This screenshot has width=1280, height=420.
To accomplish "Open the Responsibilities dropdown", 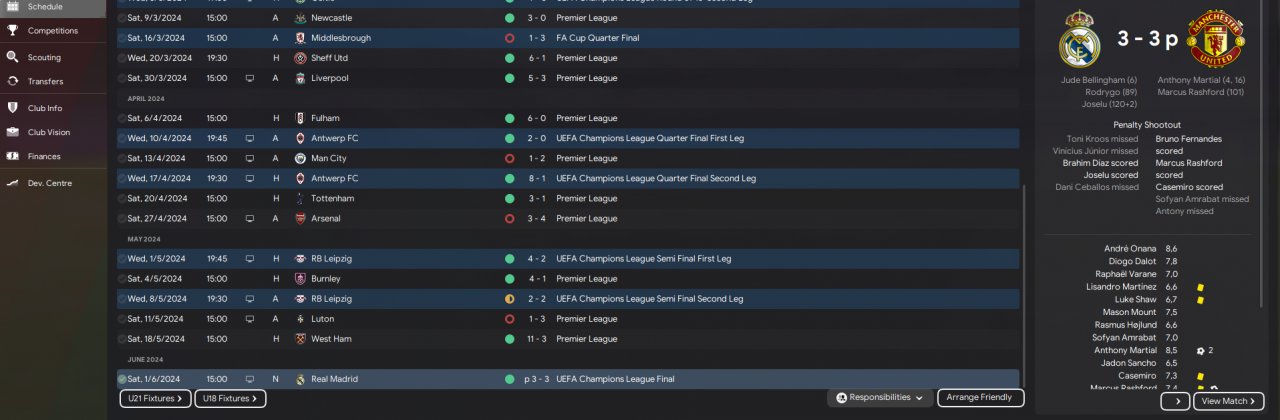I will coord(879,398).
